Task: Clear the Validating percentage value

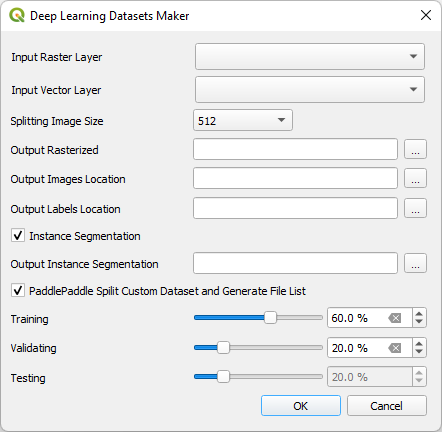Action: click(395, 348)
